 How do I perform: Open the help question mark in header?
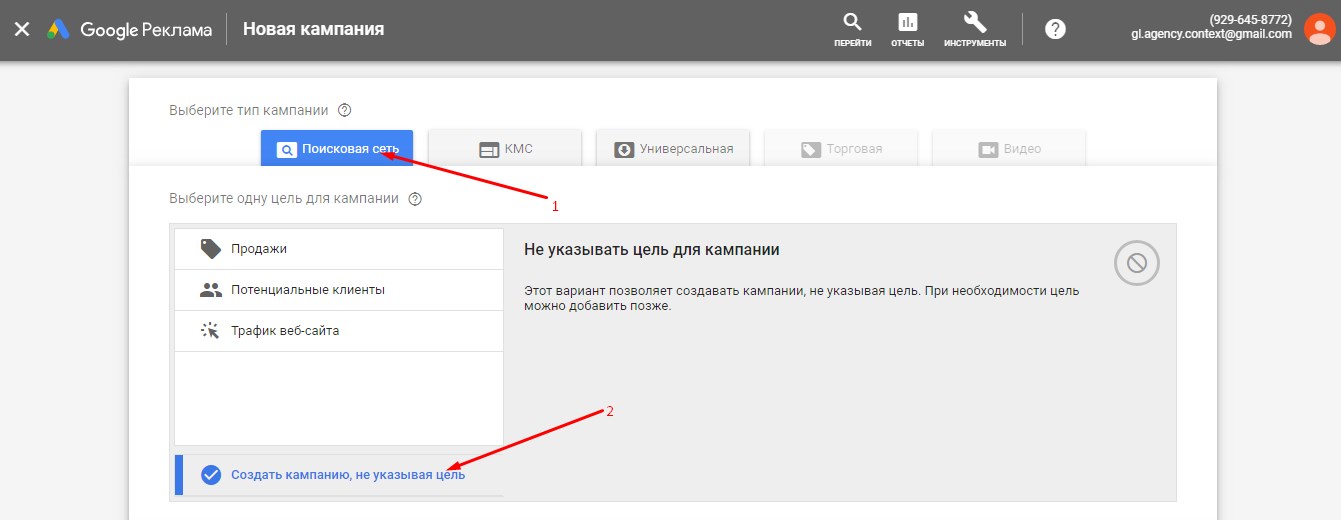(1055, 29)
